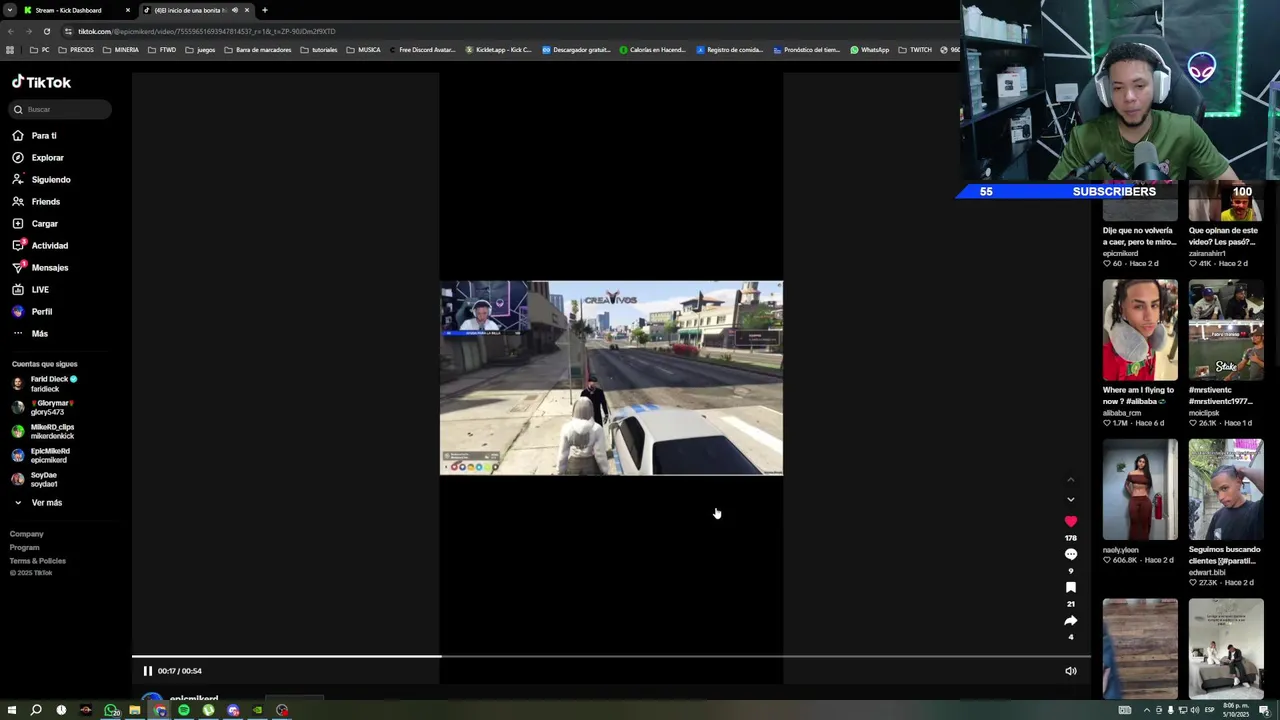Pause the TikTok video
This screenshot has height=720, width=1280.
pyautogui.click(x=147, y=671)
